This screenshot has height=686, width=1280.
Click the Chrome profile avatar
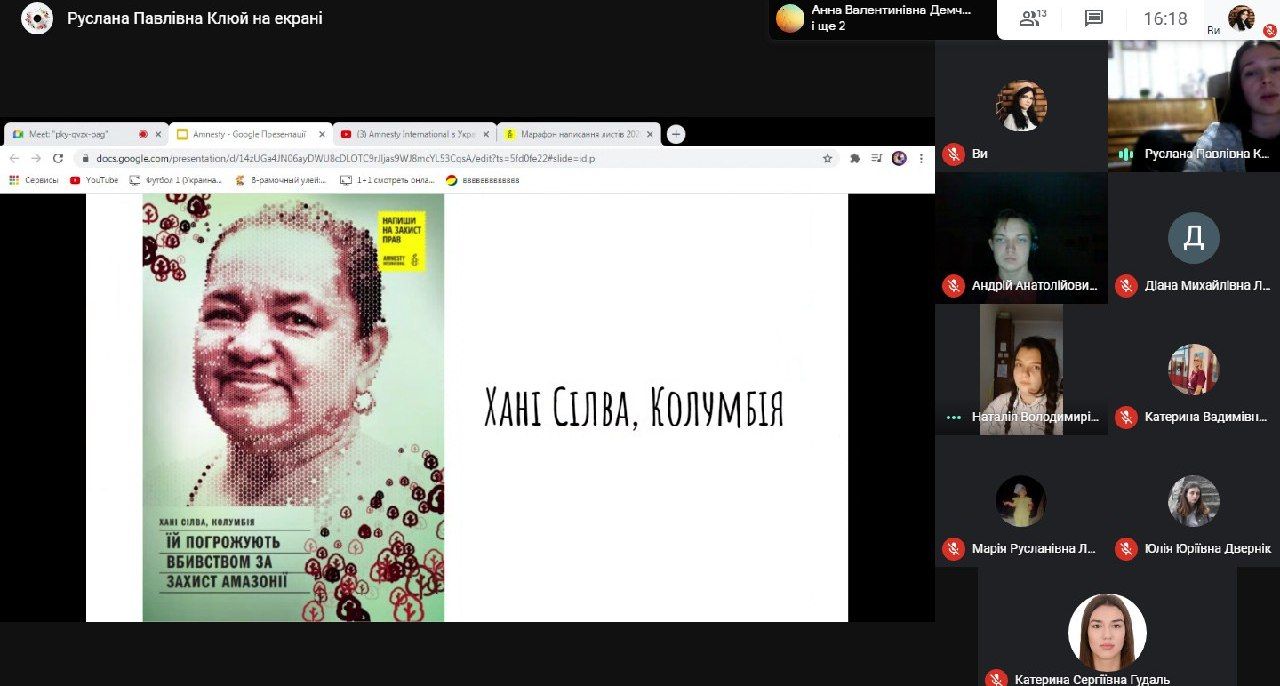click(x=899, y=158)
